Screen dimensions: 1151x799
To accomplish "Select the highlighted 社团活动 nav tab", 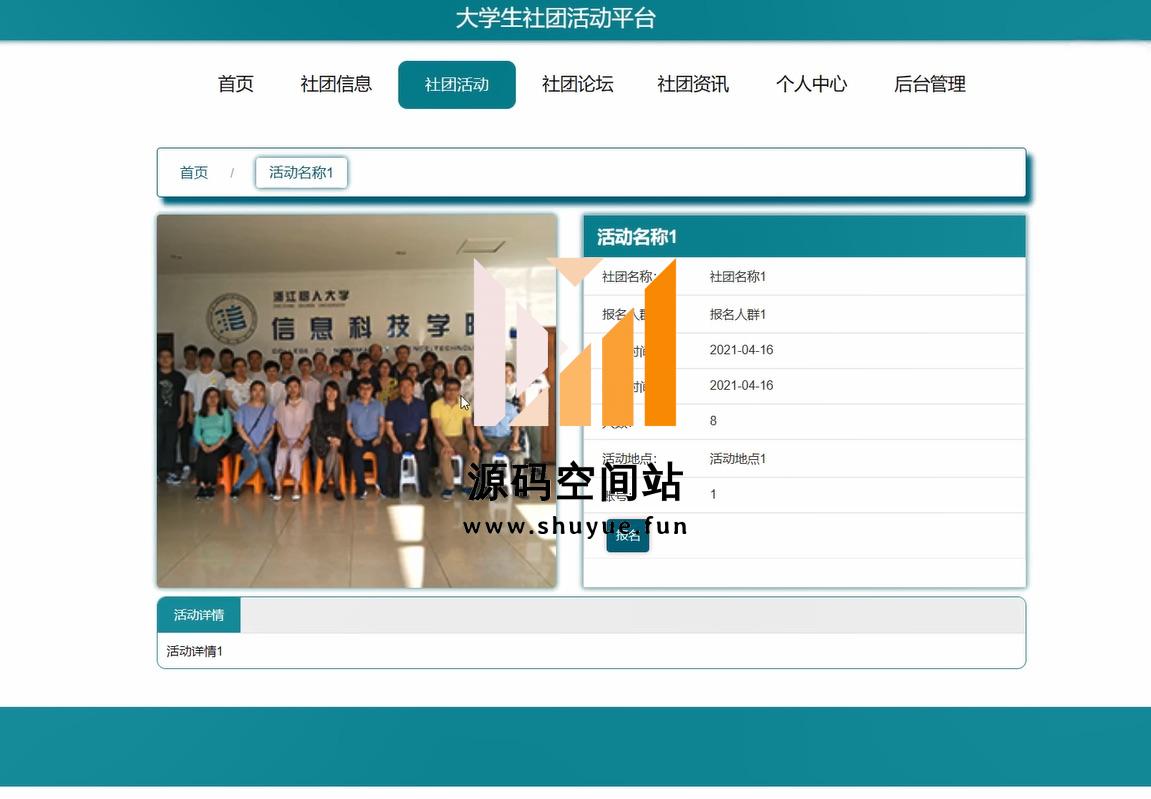I will (456, 85).
